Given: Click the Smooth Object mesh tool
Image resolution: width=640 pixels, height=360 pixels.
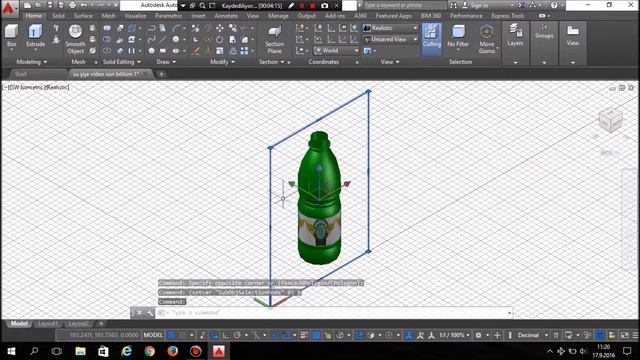Looking at the screenshot, I should click(x=75, y=39).
